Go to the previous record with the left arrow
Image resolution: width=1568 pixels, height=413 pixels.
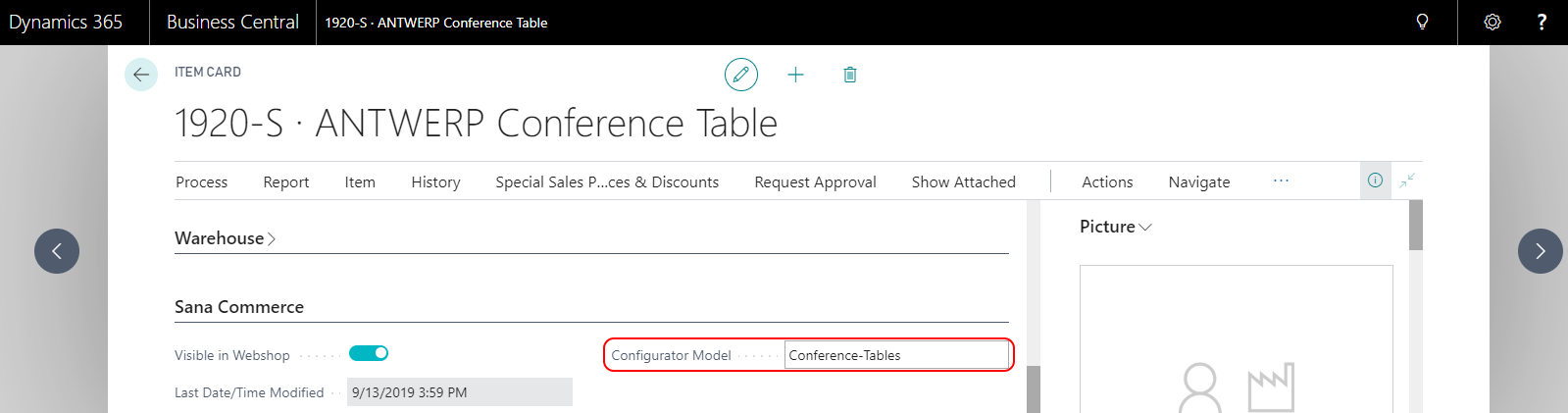pos(57,251)
